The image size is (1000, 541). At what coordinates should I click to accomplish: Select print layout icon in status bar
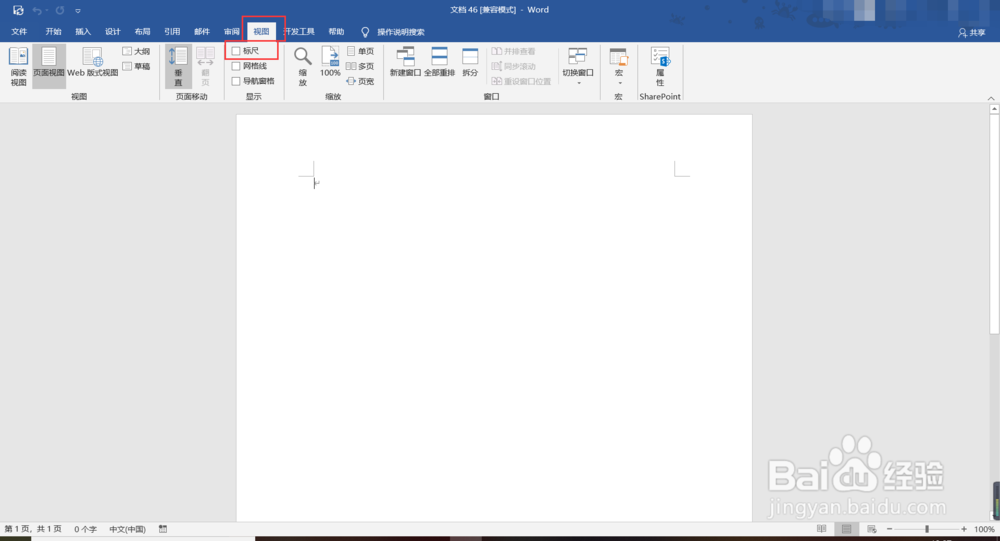pos(846,529)
